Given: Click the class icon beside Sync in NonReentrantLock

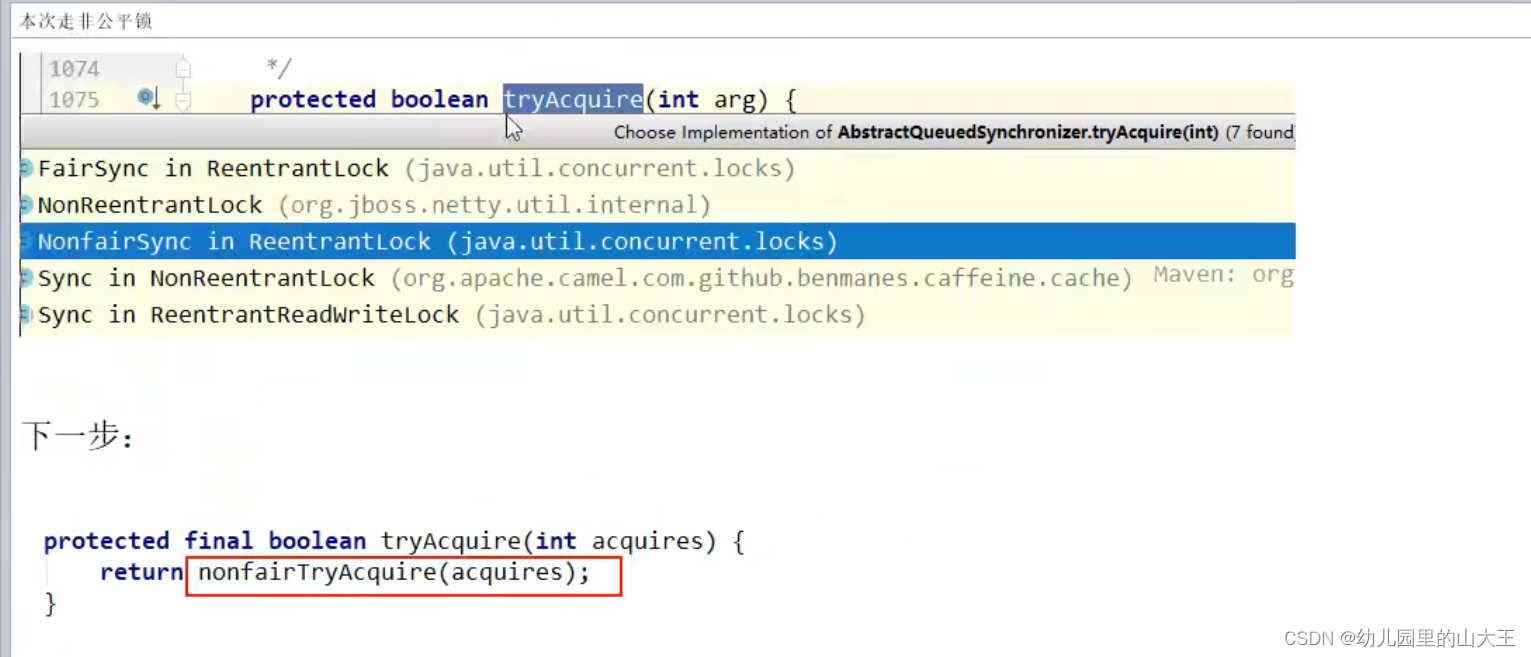Looking at the screenshot, I should (27, 278).
